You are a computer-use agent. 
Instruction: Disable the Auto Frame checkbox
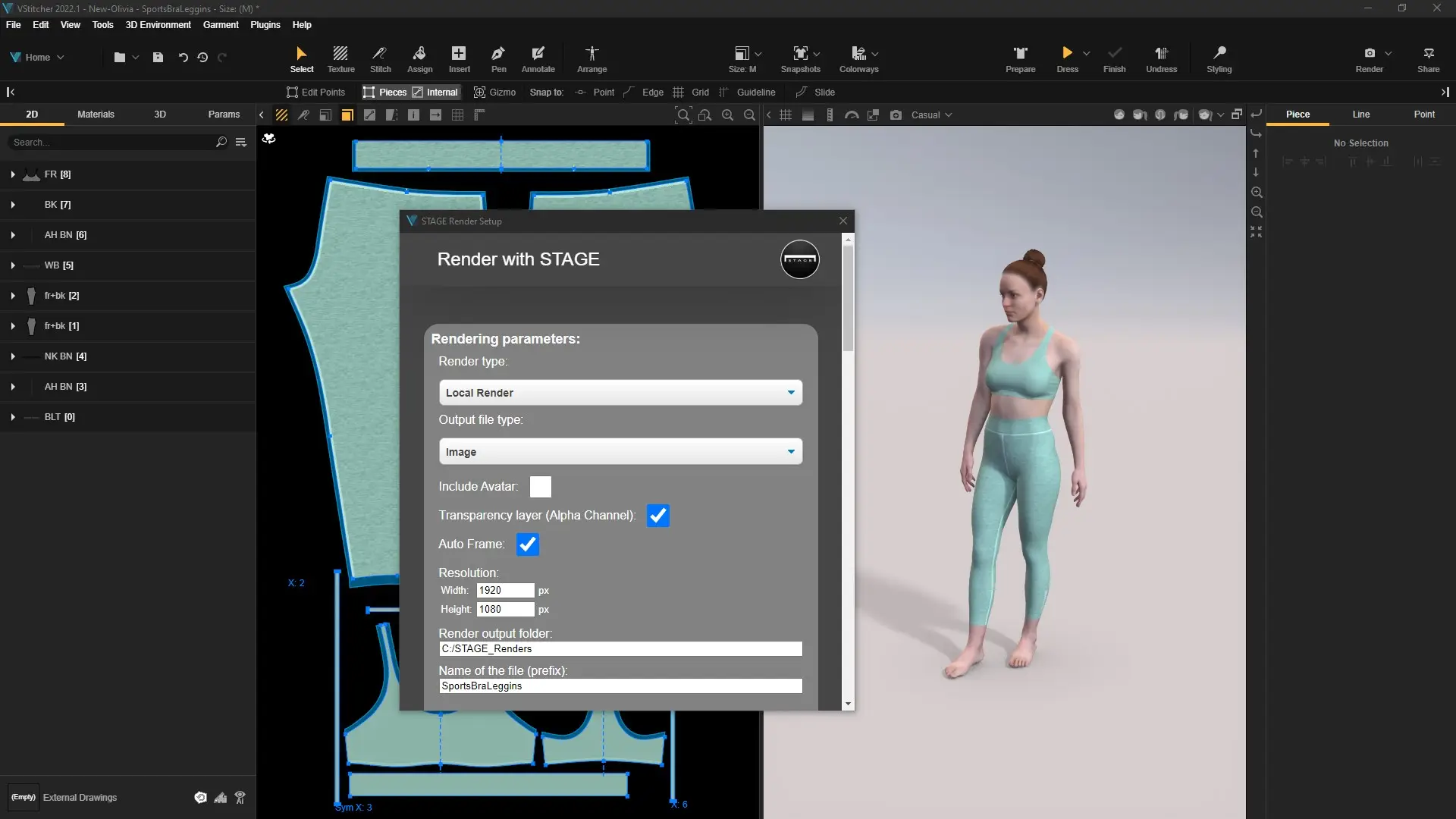tap(527, 544)
